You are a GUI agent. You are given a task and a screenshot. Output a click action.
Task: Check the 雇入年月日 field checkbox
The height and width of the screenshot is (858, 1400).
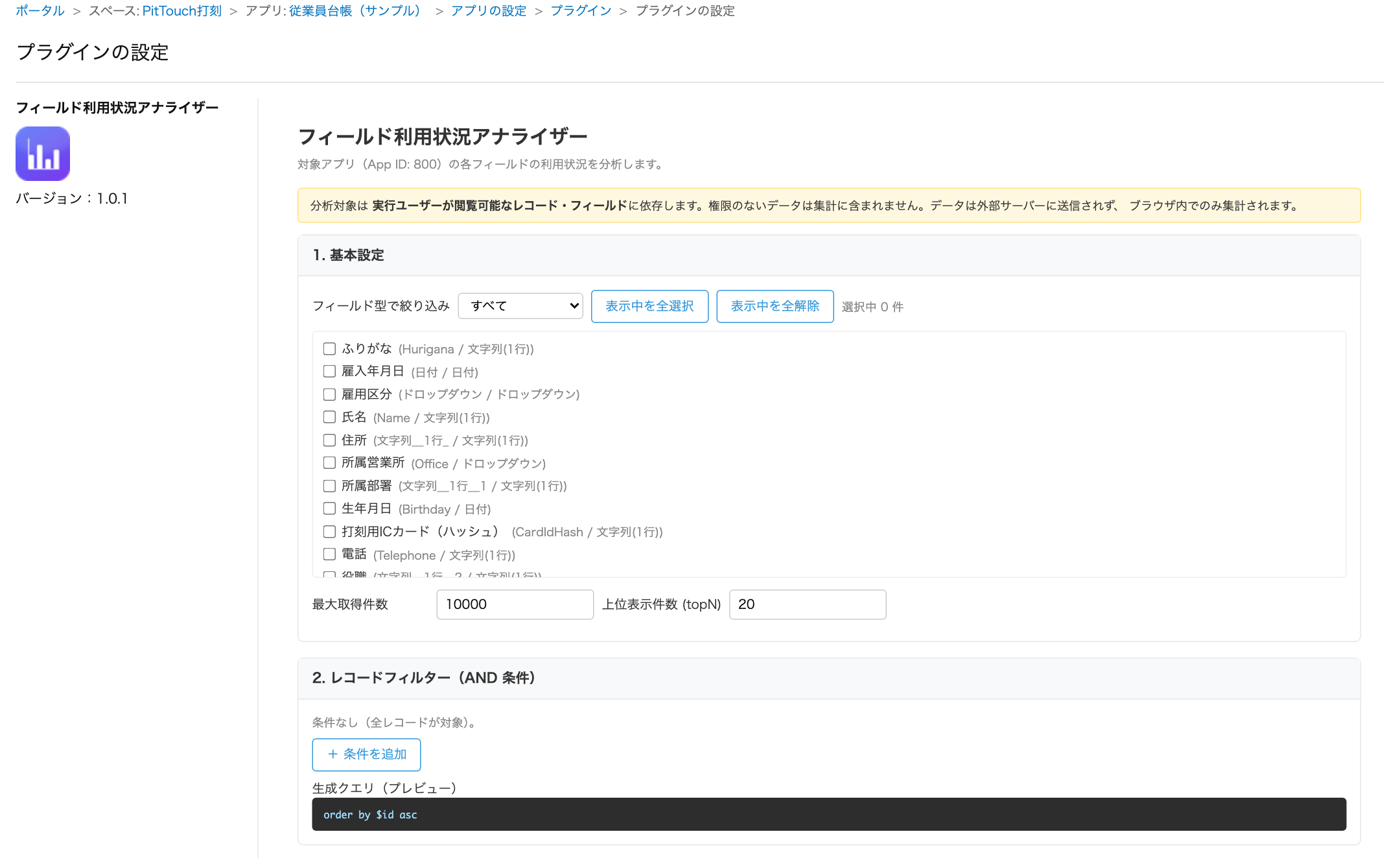(x=329, y=372)
